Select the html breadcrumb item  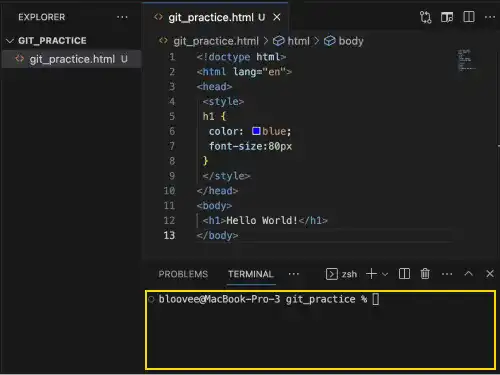(298, 41)
